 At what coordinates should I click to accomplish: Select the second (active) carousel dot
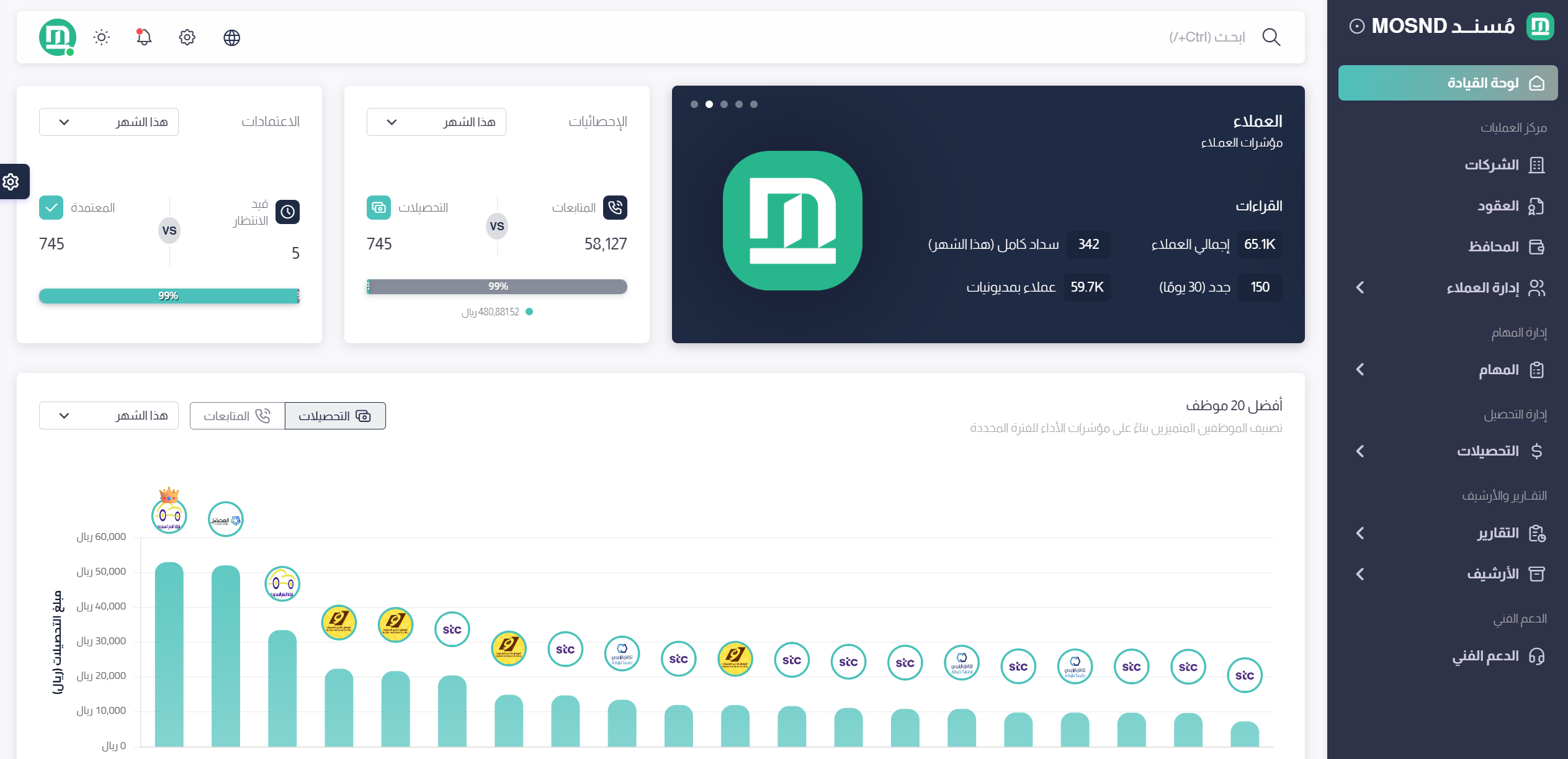[x=709, y=104]
